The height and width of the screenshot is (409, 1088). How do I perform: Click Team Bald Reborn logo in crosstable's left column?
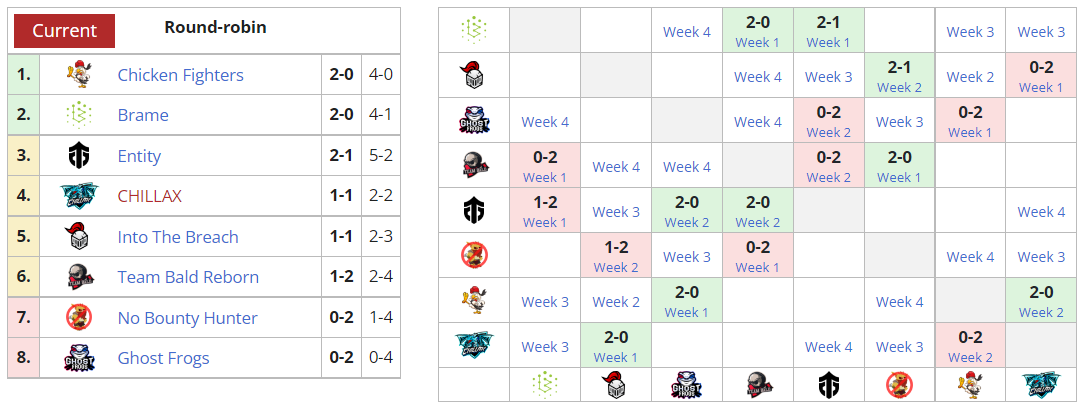point(474,166)
